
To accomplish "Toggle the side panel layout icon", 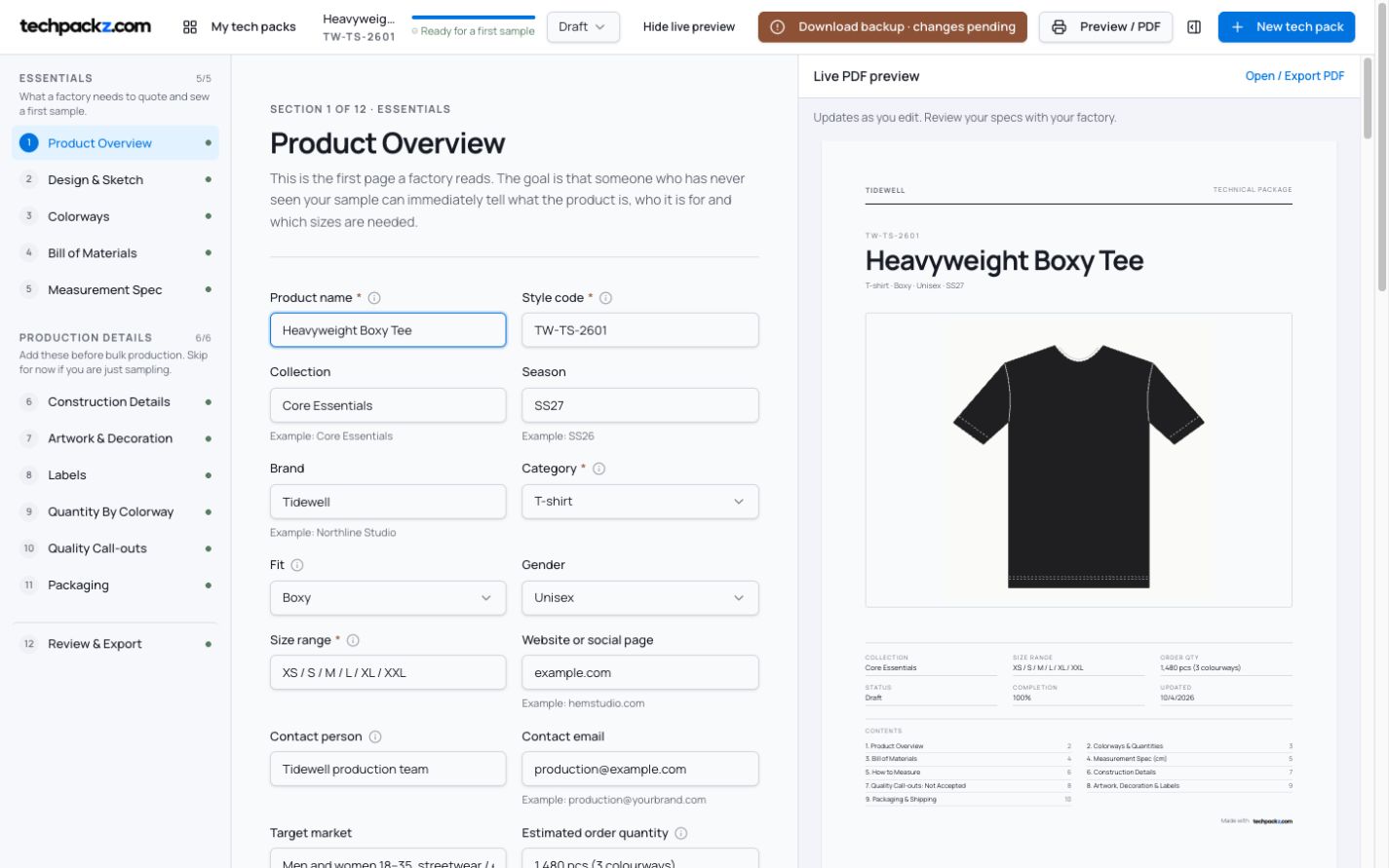I will [x=1194, y=27].
